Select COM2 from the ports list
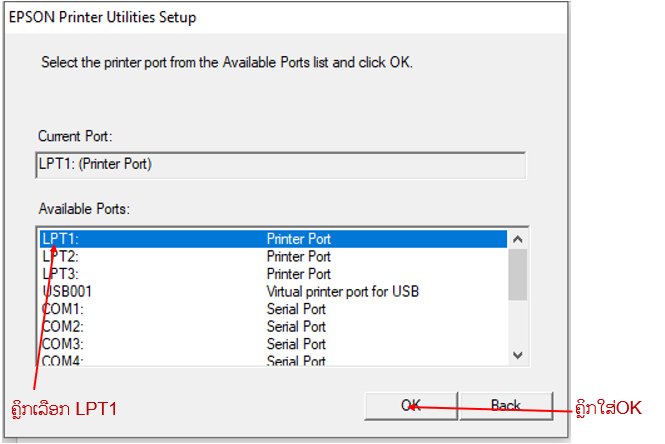The height and width of the screenshot is (444, 665). 150,326
